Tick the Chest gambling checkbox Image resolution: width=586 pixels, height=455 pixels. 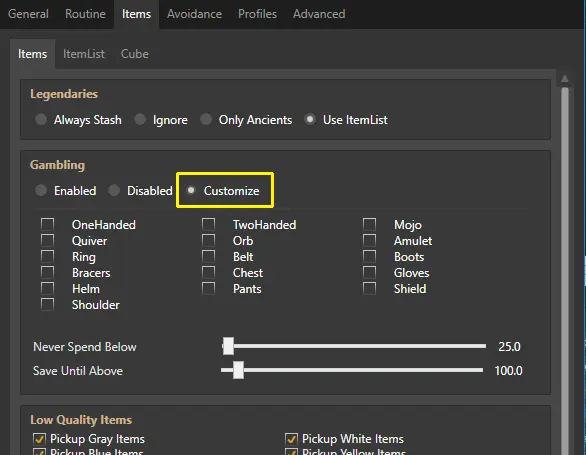pos(209,273)
